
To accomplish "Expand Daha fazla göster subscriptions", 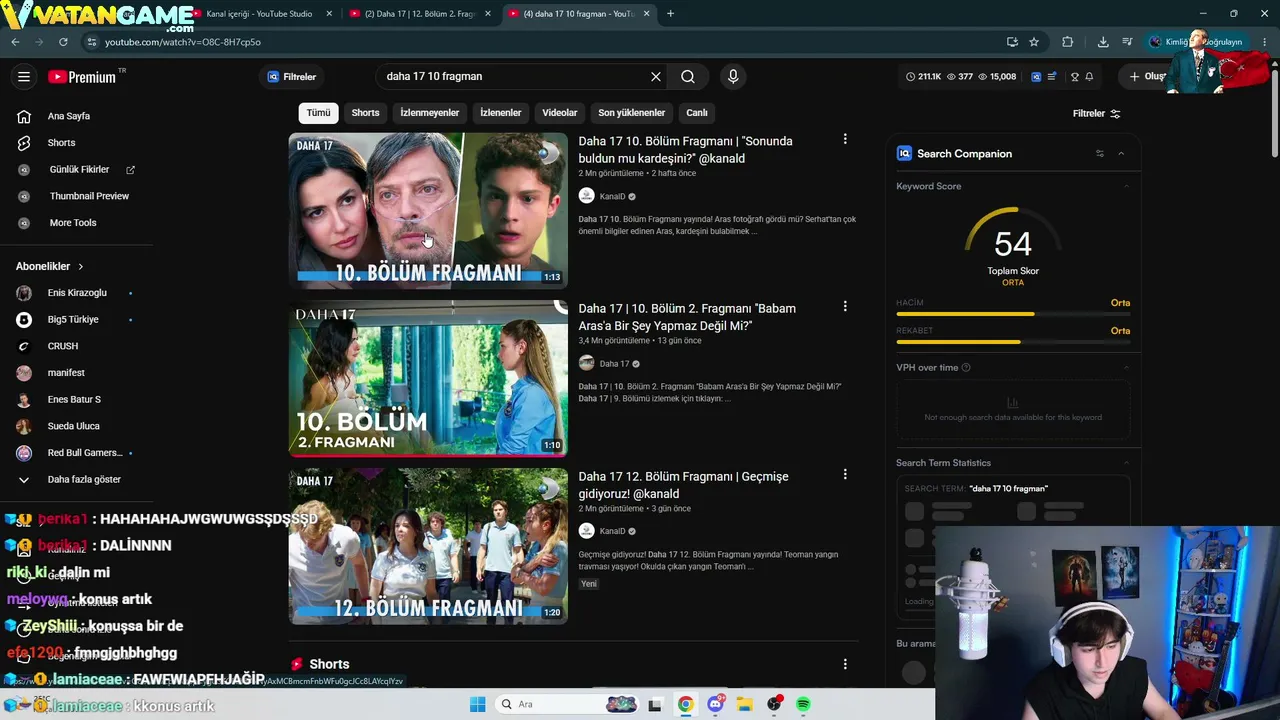I will 84,480.
